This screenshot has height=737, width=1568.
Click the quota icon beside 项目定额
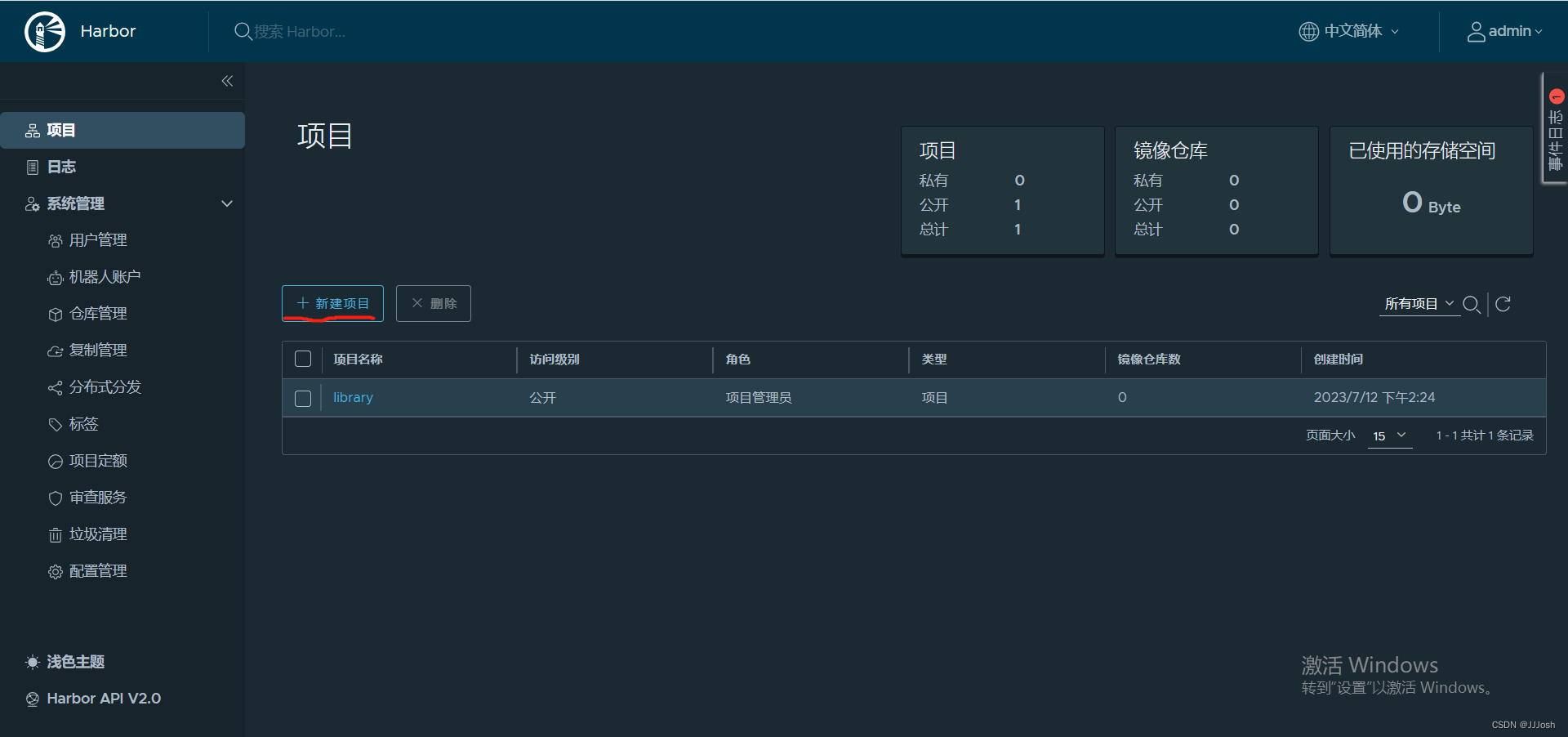55,462
